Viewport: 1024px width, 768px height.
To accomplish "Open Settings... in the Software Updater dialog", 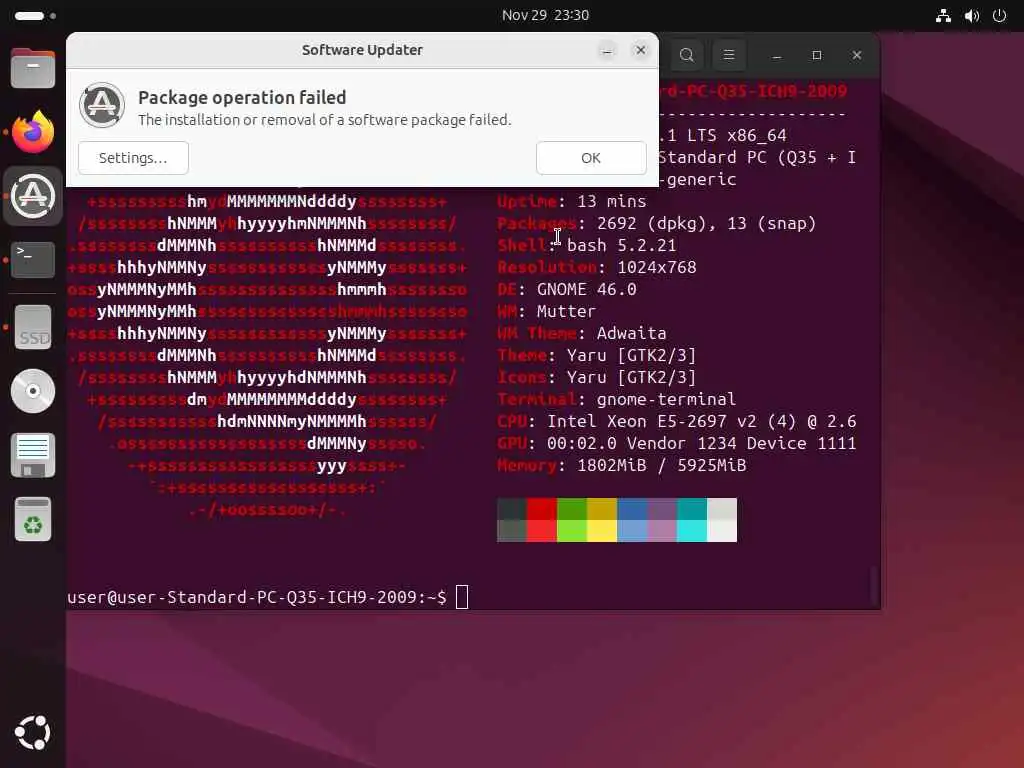I will point(133,158).
